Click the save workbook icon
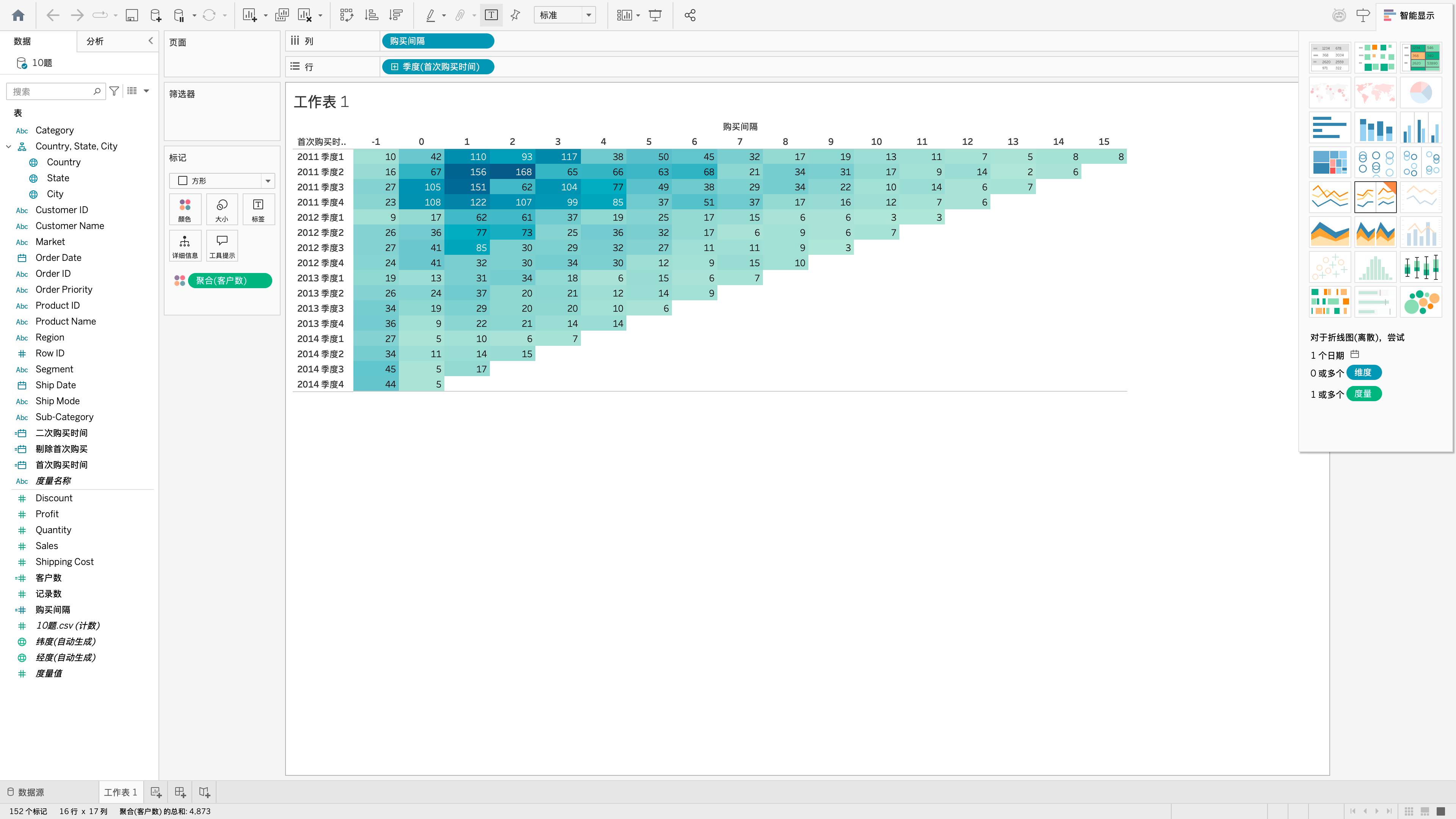Screen dimensions: 1456x819 [x=132, y=15]
